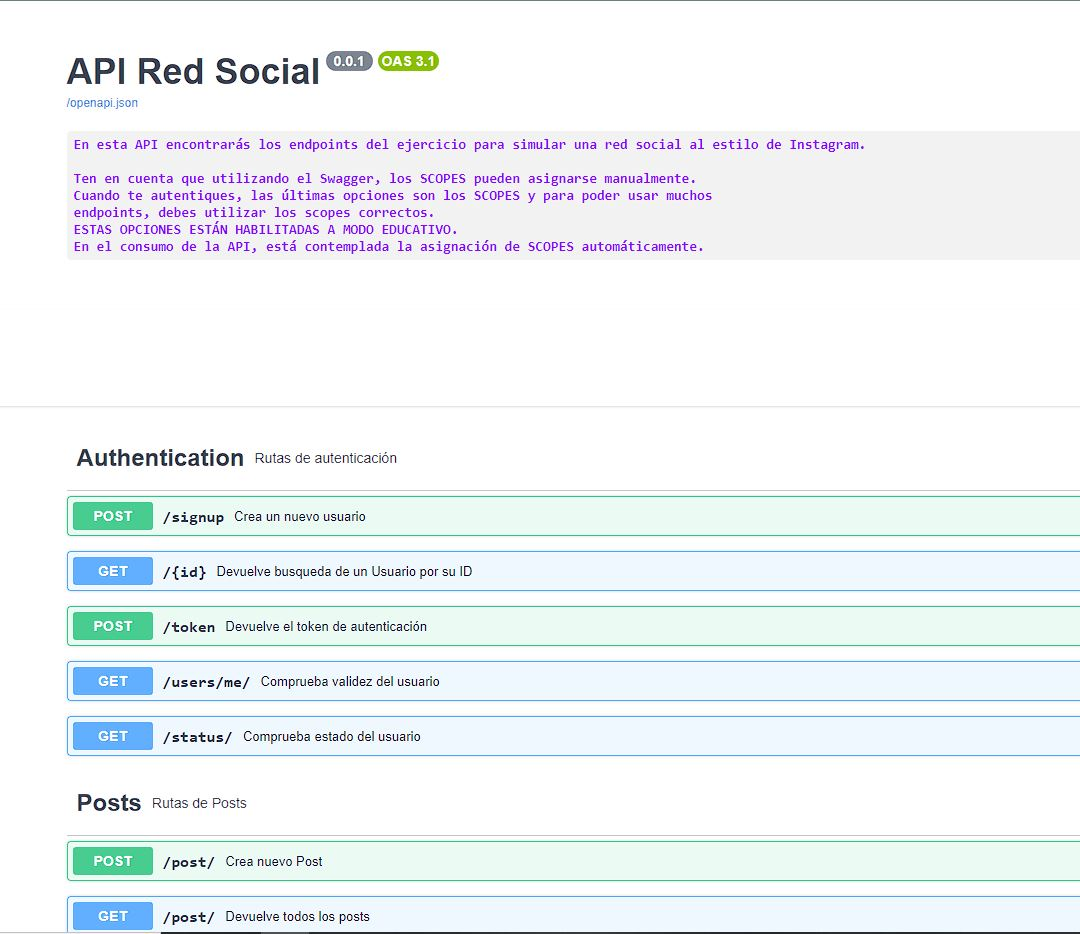Click 'Crea un nuevo usuario' description
This screenshot has width=1080, height=934.
[300, 517]
